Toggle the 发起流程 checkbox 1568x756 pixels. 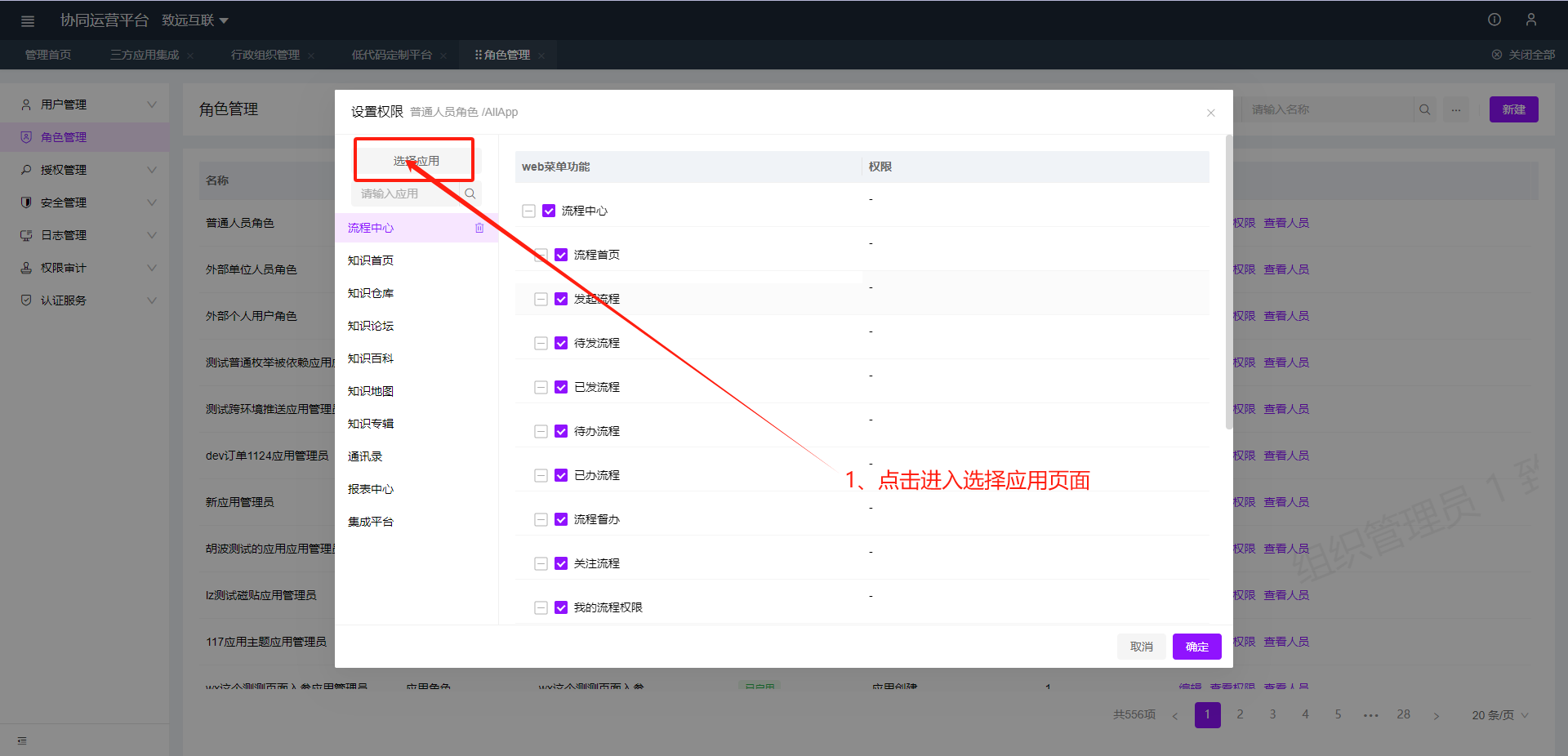pyautogui.click(x=561, y=299)
